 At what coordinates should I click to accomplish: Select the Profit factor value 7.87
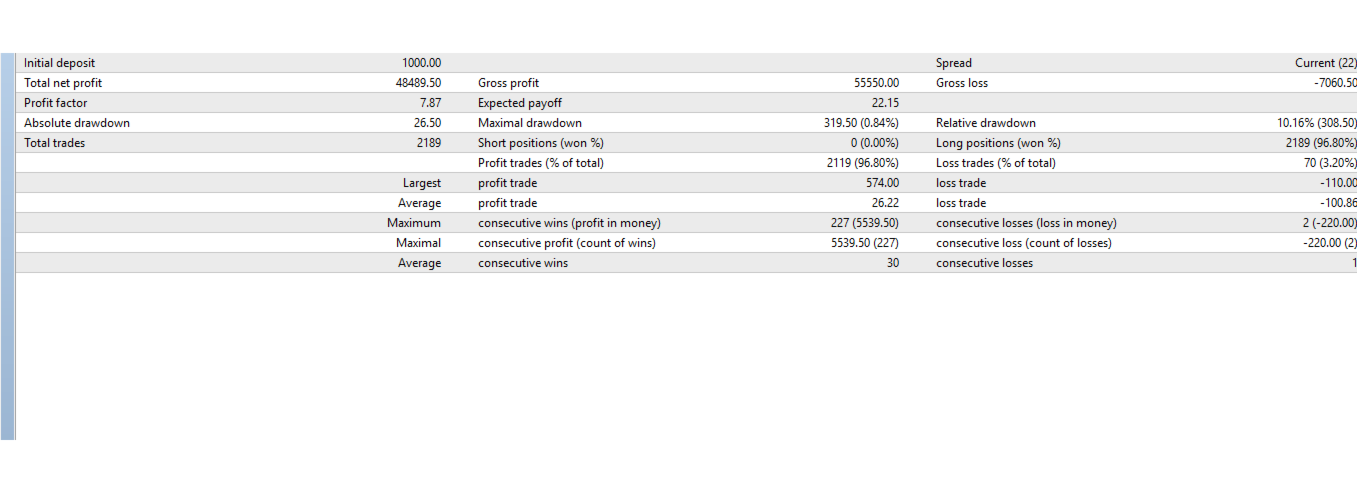click(x=431, y=103)
